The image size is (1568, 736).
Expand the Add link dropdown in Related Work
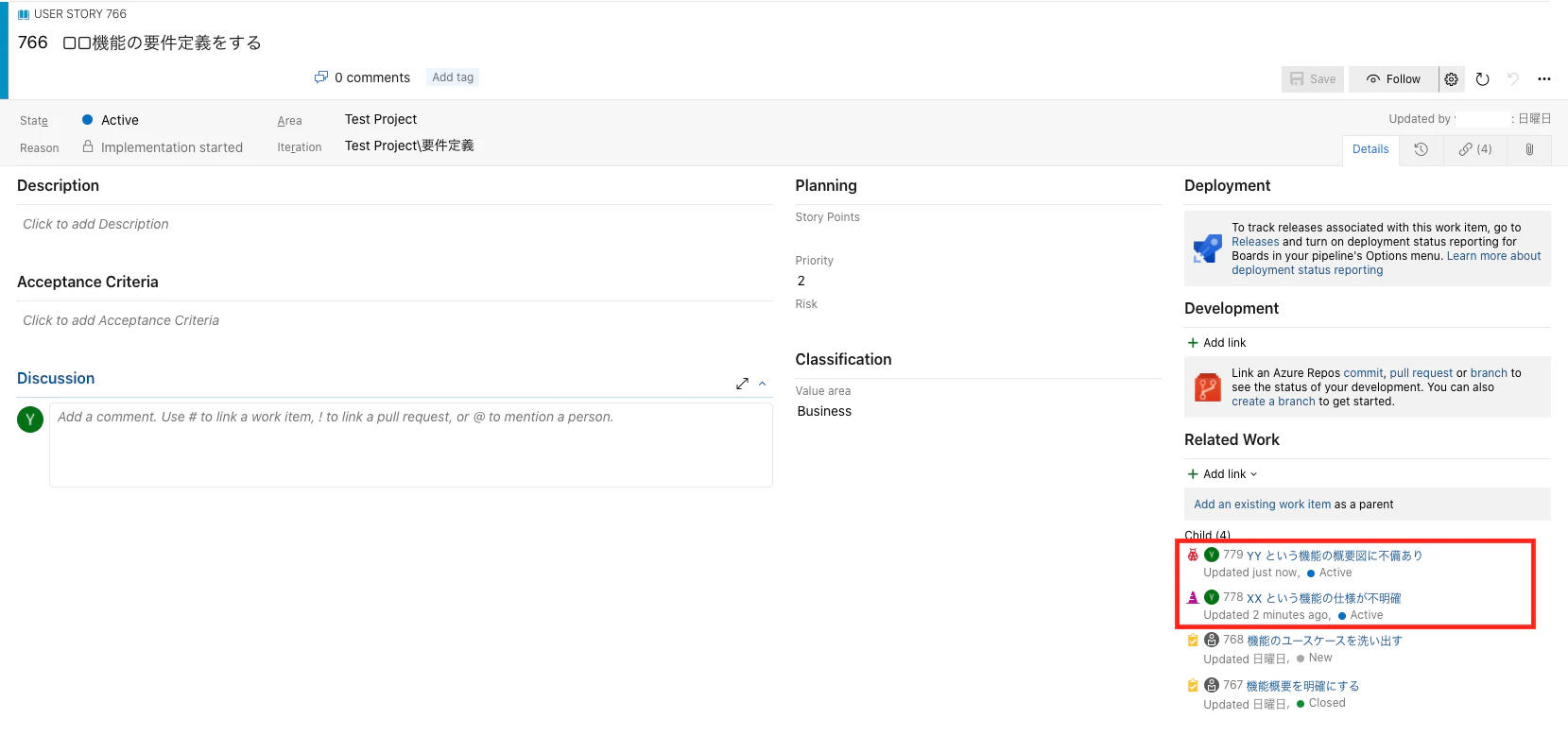tap(1223, 474)
